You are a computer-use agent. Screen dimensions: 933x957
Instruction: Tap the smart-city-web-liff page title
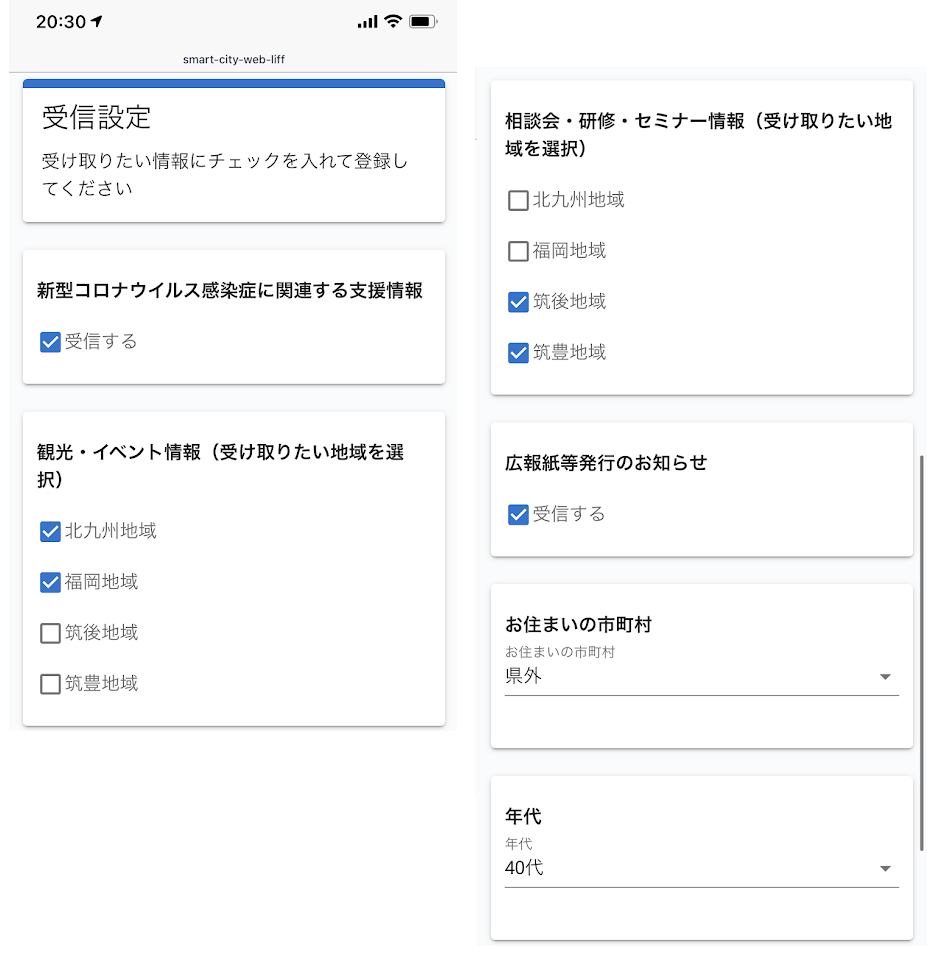point(234,59)
